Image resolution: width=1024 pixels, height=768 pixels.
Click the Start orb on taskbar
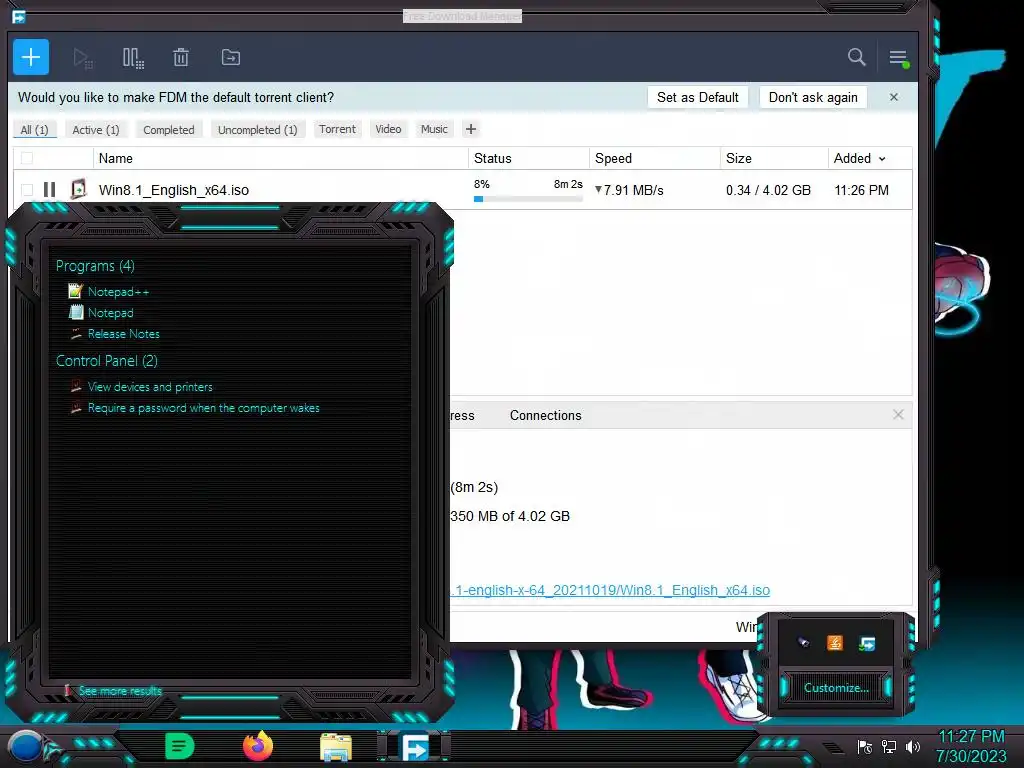tap(26, 747)
